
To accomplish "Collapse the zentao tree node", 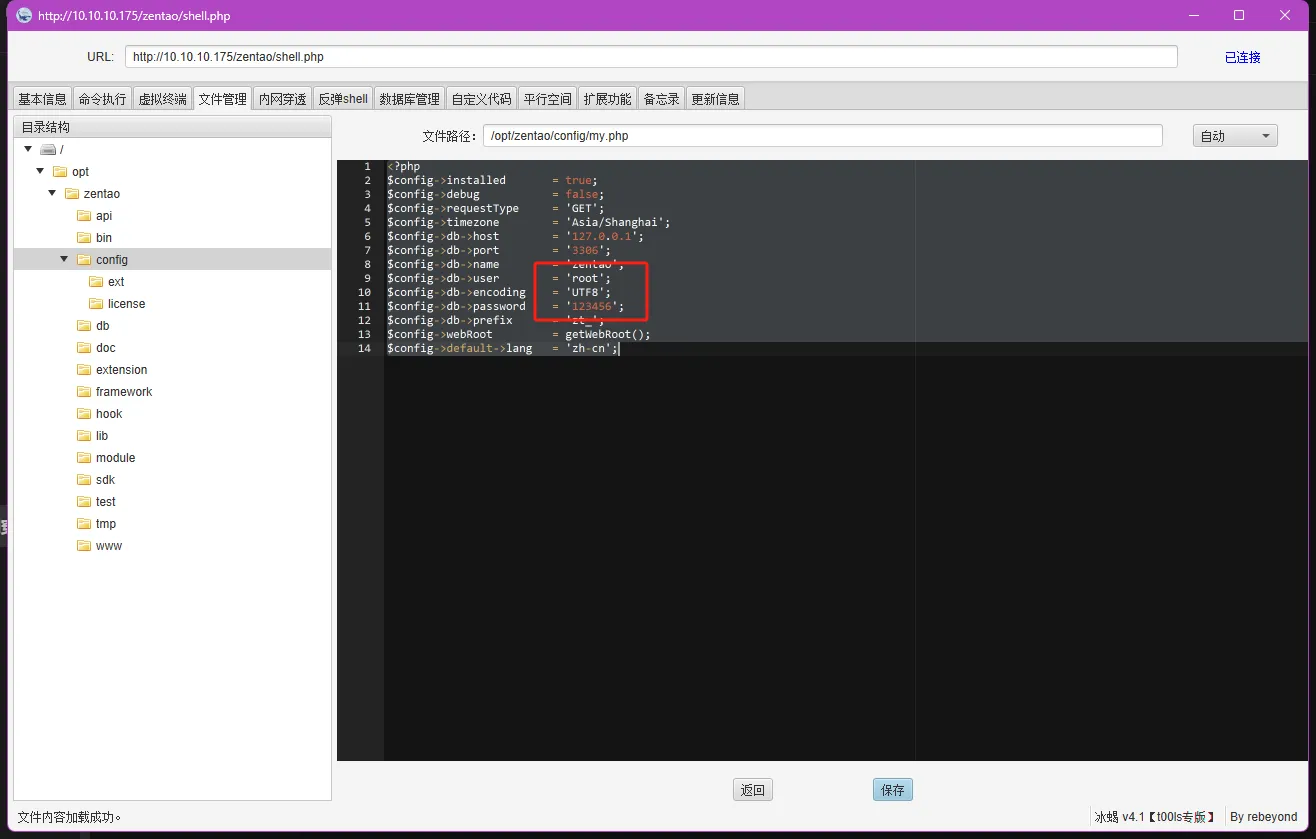I will [52, 193].
